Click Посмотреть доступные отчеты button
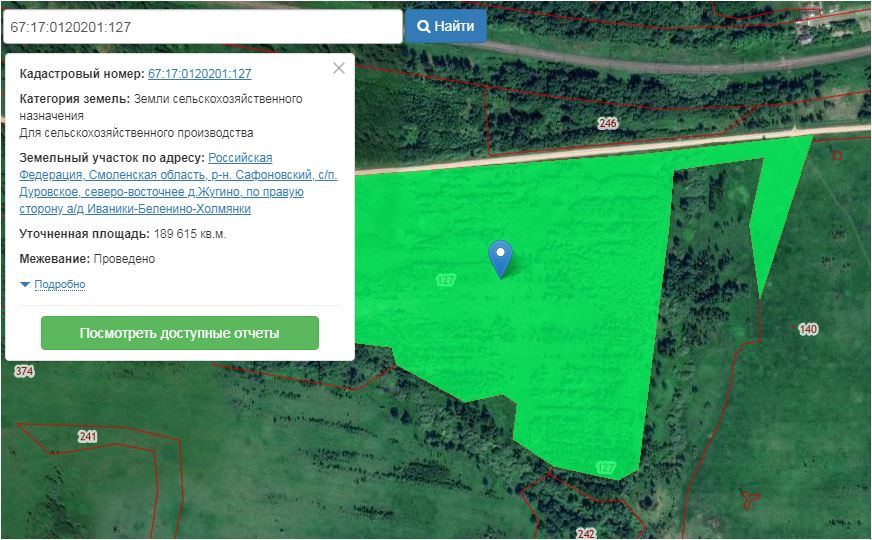This screenshot has height=540, width=872. (180, 333)
